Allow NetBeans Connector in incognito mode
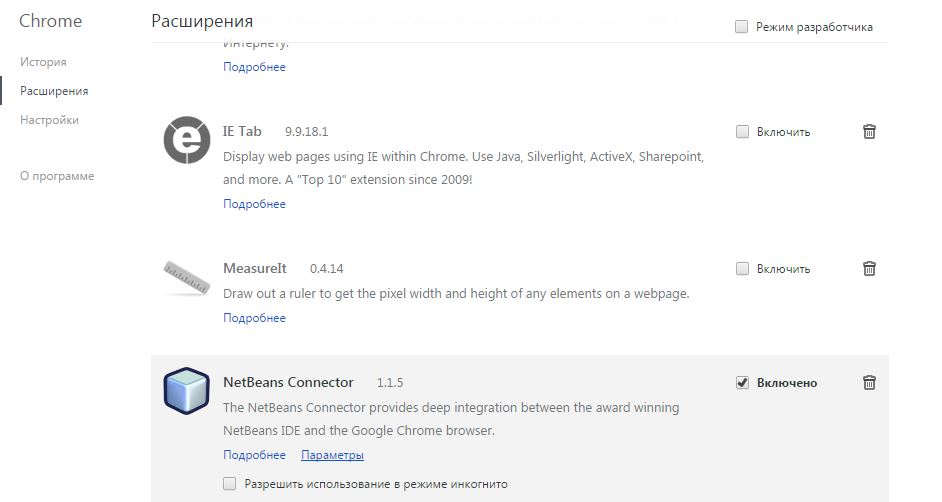This screenshot has width=942, height=502. [230, 484]
